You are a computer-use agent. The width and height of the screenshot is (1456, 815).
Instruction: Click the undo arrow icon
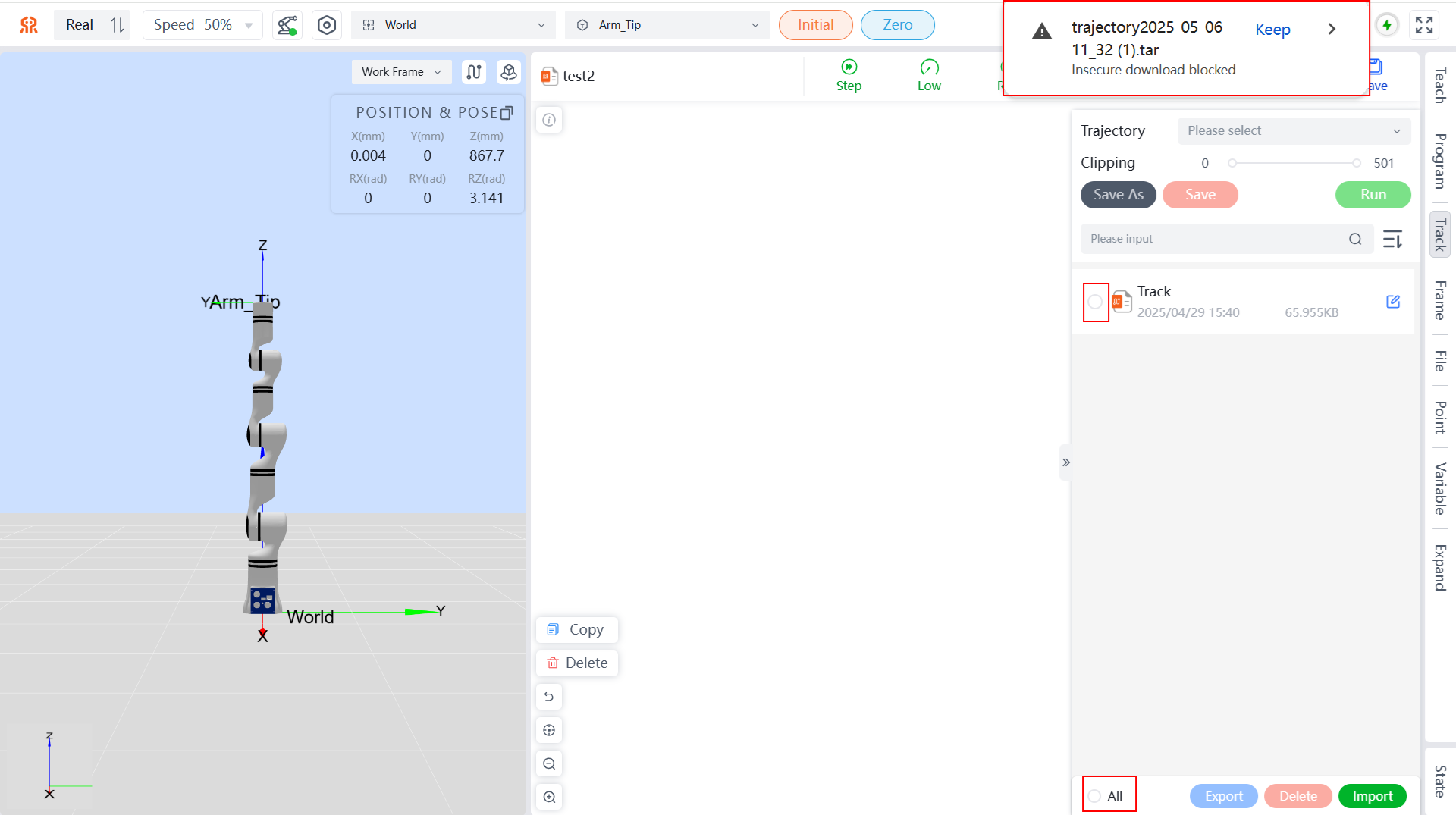(549, 697)
